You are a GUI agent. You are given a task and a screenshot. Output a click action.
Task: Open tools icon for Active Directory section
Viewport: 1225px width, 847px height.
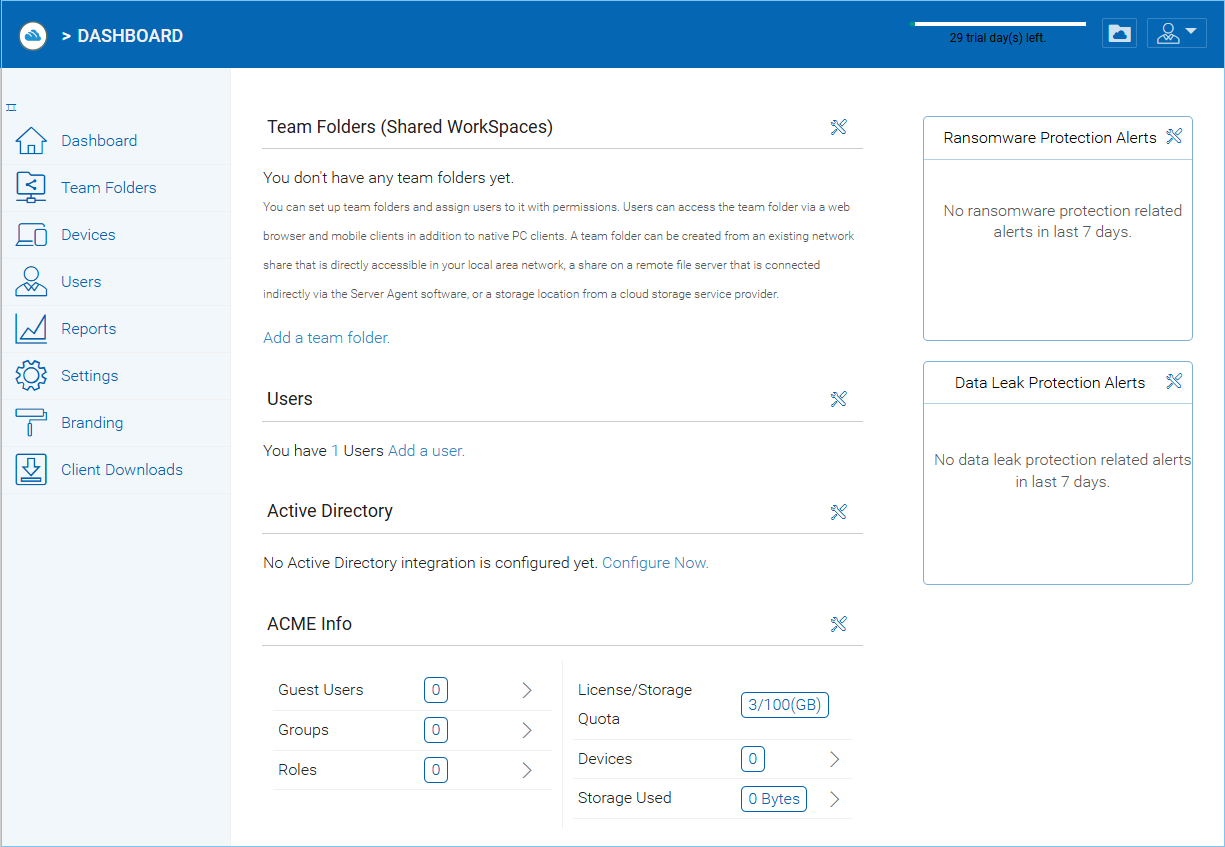coord(839,512)
